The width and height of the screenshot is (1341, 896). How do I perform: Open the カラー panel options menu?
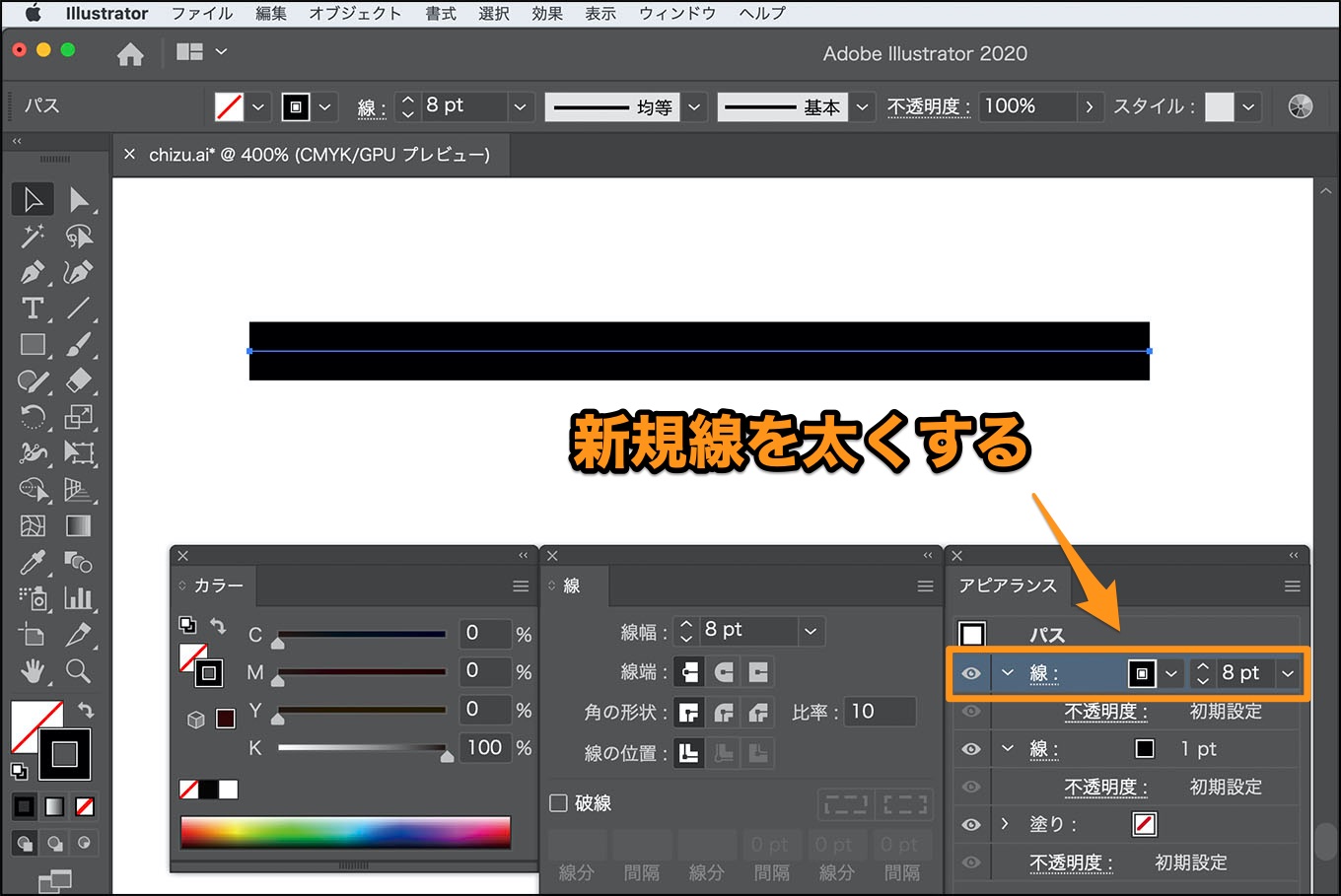coord(521,586)
